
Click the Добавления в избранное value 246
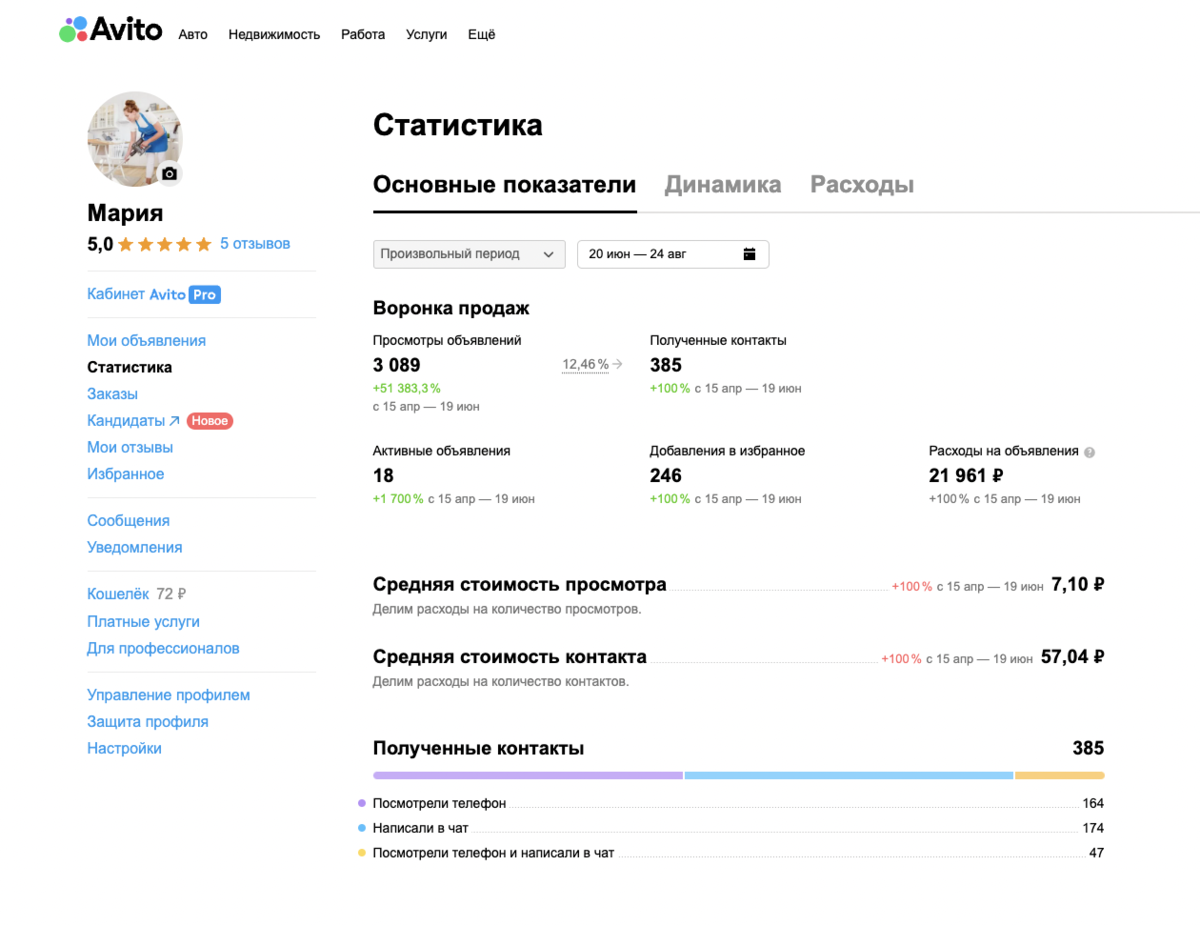point(666,475)
